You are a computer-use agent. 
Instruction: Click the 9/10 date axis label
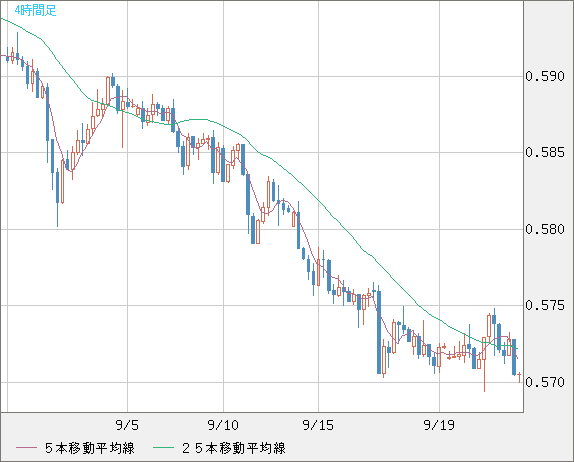pyautogui.click(x=223, y=425)
